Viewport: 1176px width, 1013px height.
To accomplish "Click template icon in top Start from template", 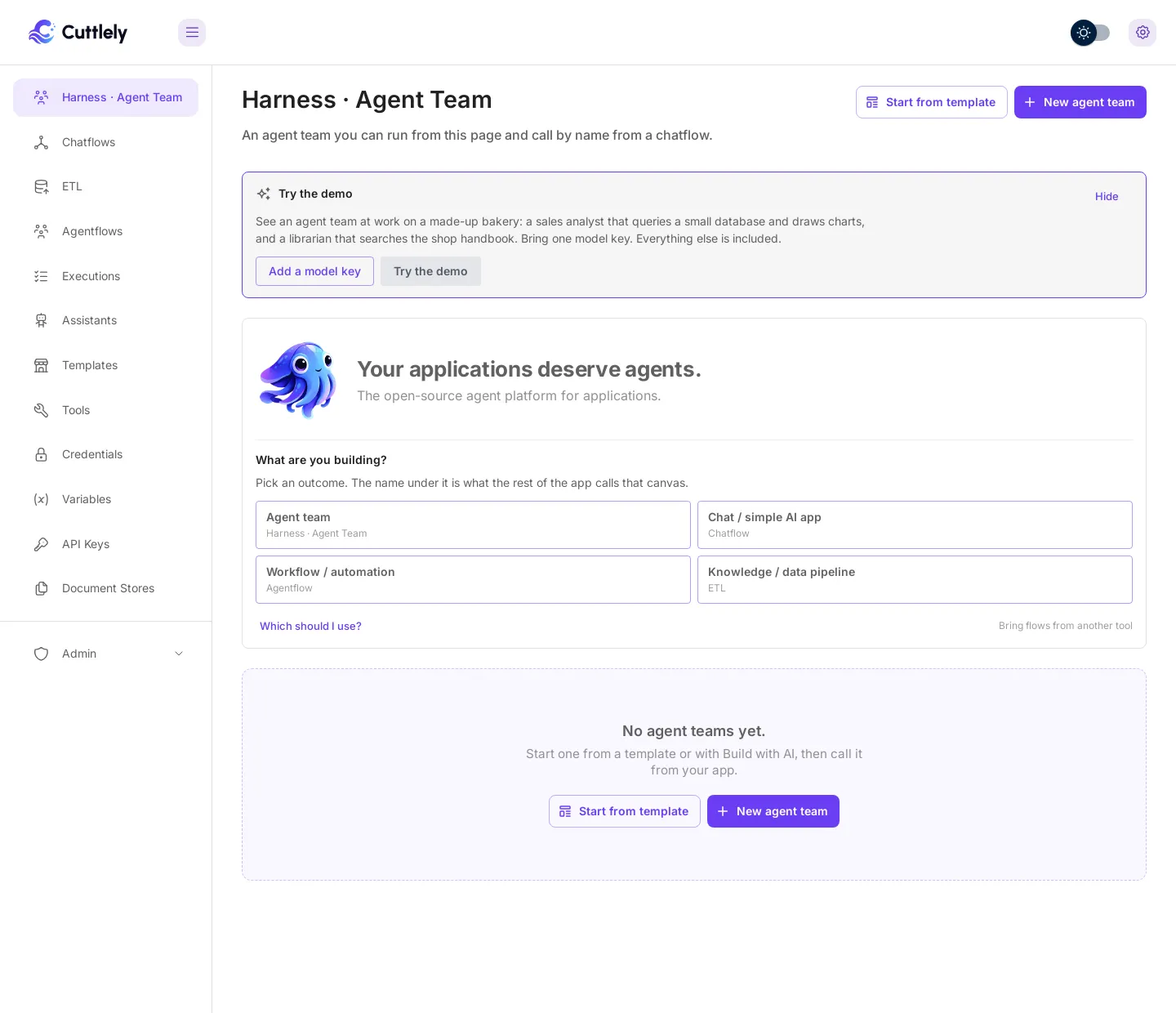I will tap(872, 102).
